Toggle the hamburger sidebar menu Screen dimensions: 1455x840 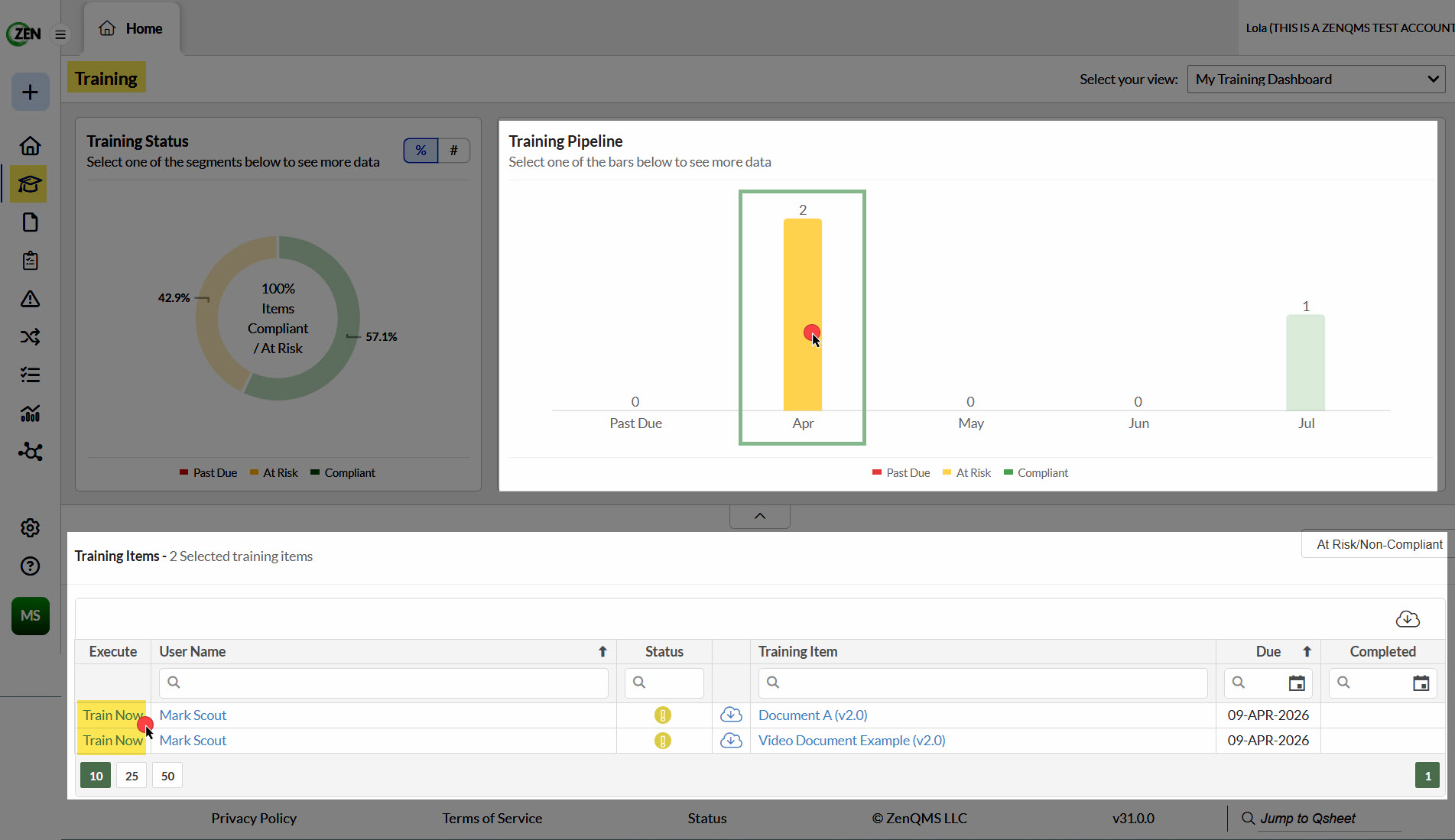60,34
